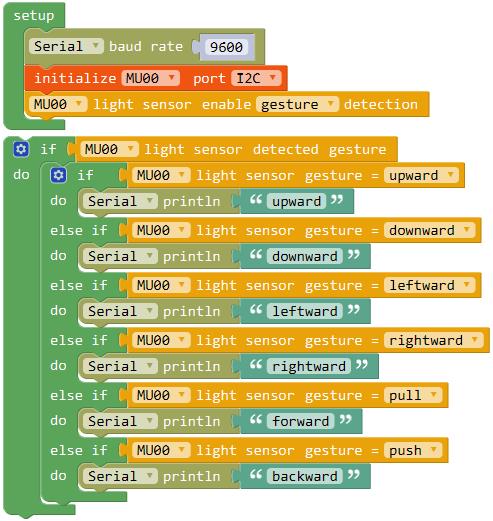
Task: Open the pull gesture dropdown
Action: (x=413, y=395)
